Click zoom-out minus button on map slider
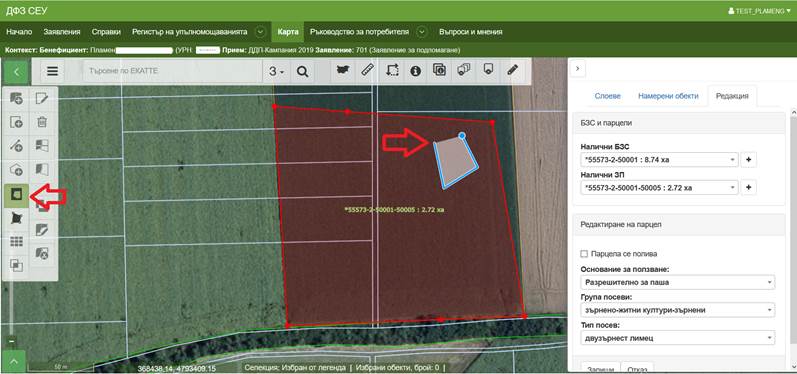The height and width of the screenshot is (374, 797). click(x=12, y=340)
